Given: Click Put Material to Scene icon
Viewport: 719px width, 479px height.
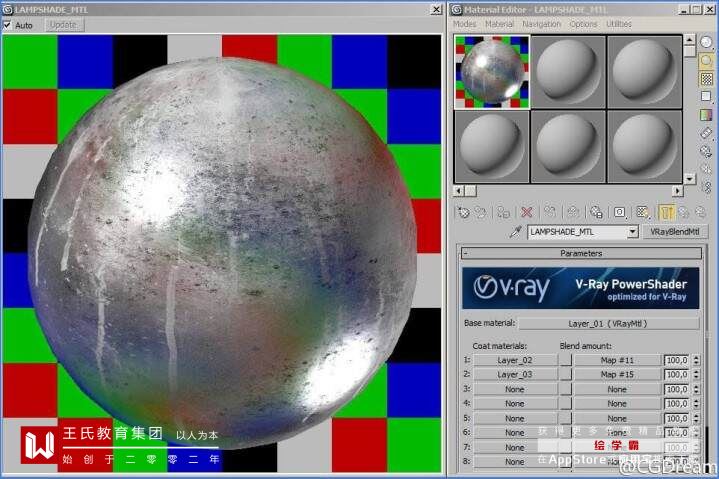Looking at the screenshot, I should (x=481, y=212).
